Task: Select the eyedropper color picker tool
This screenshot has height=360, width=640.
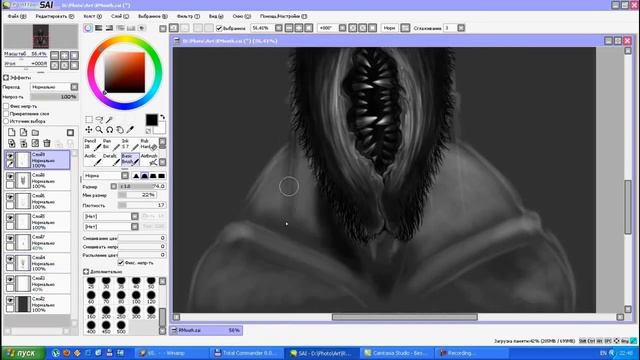Action: pos(130,129)
